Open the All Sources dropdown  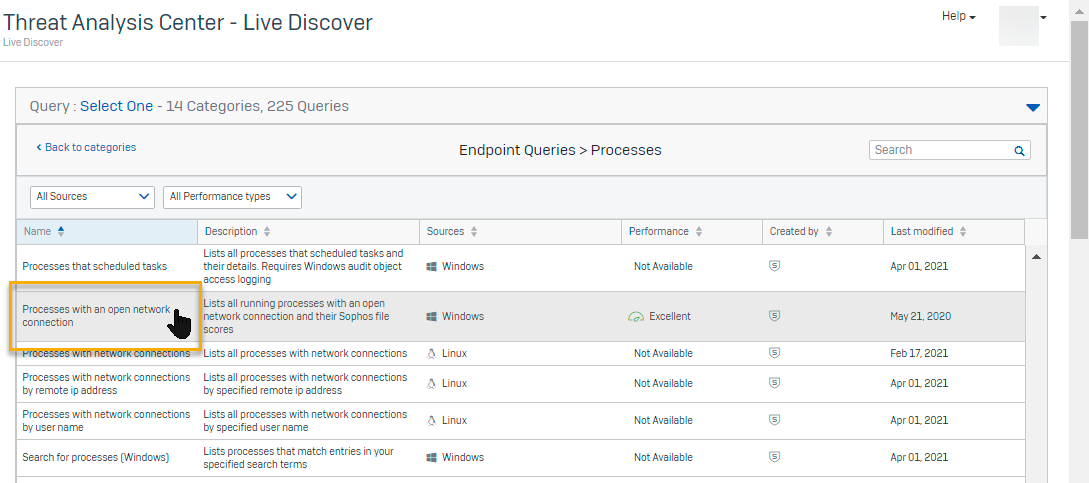[x=92, y=197]
